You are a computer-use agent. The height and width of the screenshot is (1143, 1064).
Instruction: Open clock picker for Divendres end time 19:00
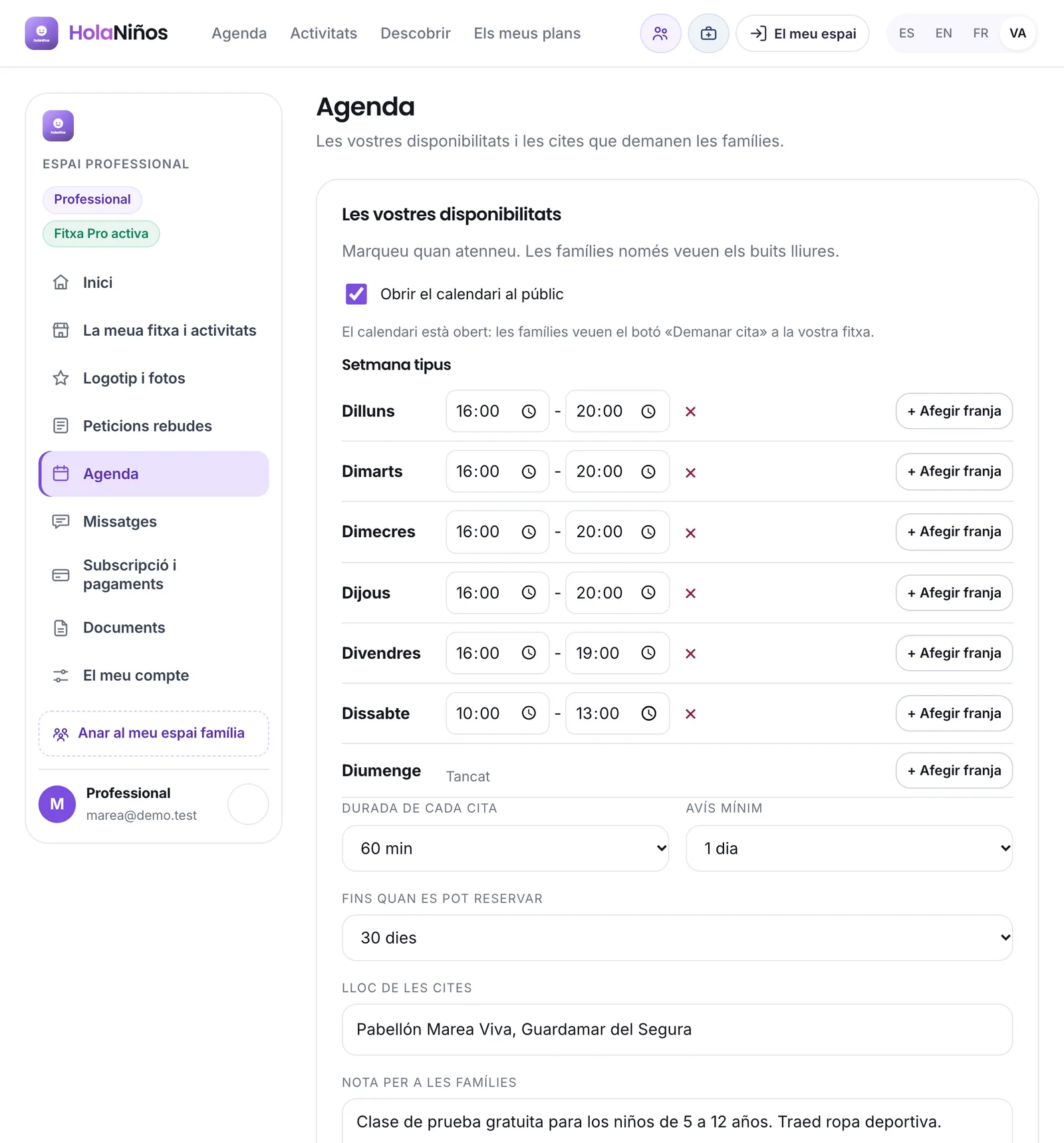(x=648, y=653)
